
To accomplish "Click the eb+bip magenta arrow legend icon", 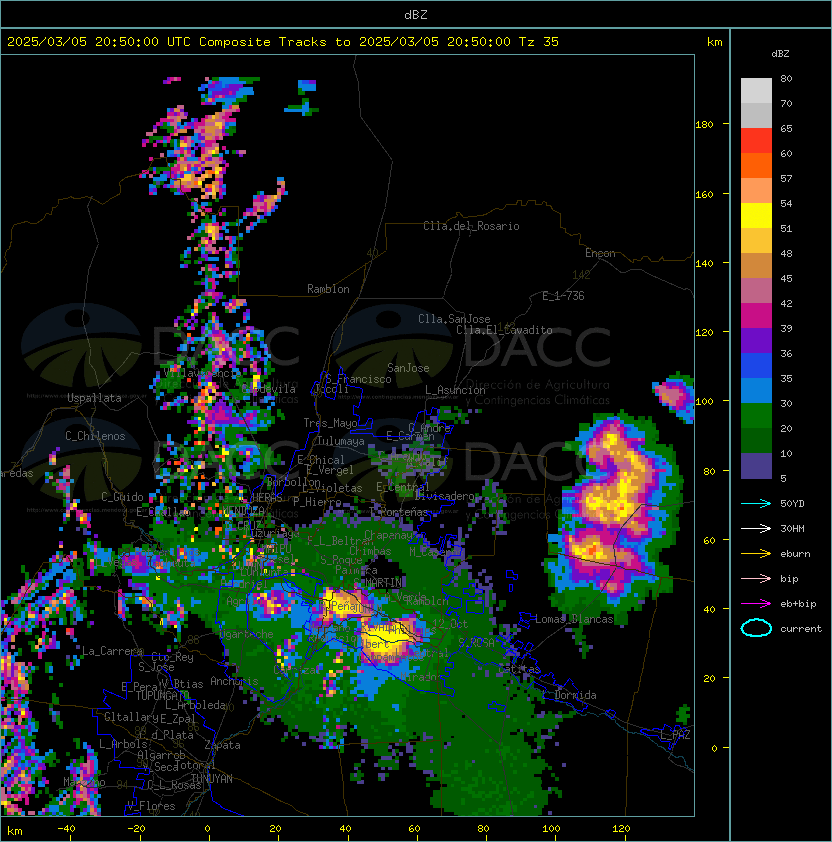I will point(756,604).
